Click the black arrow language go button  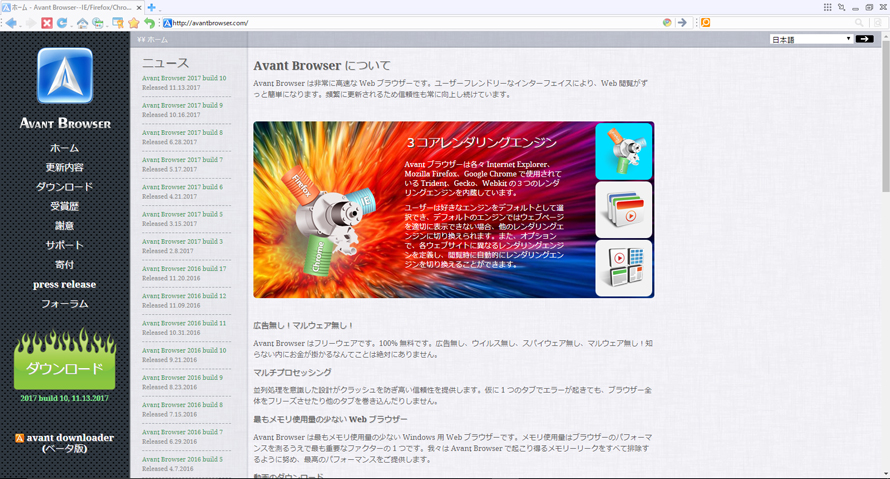click(864, 39)
